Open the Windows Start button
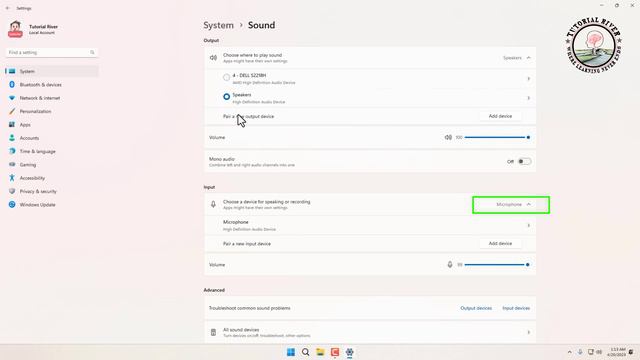Viewport: 640px width, 360px height. point(291,352)
